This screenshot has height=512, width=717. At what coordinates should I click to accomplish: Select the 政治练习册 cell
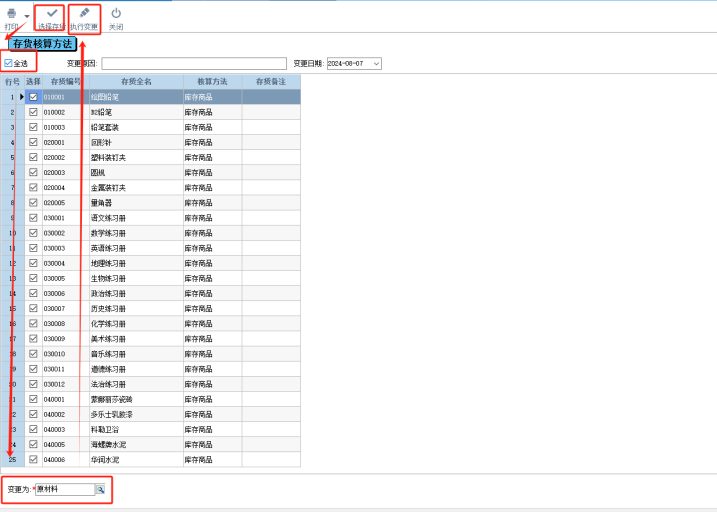click(136, 293)
